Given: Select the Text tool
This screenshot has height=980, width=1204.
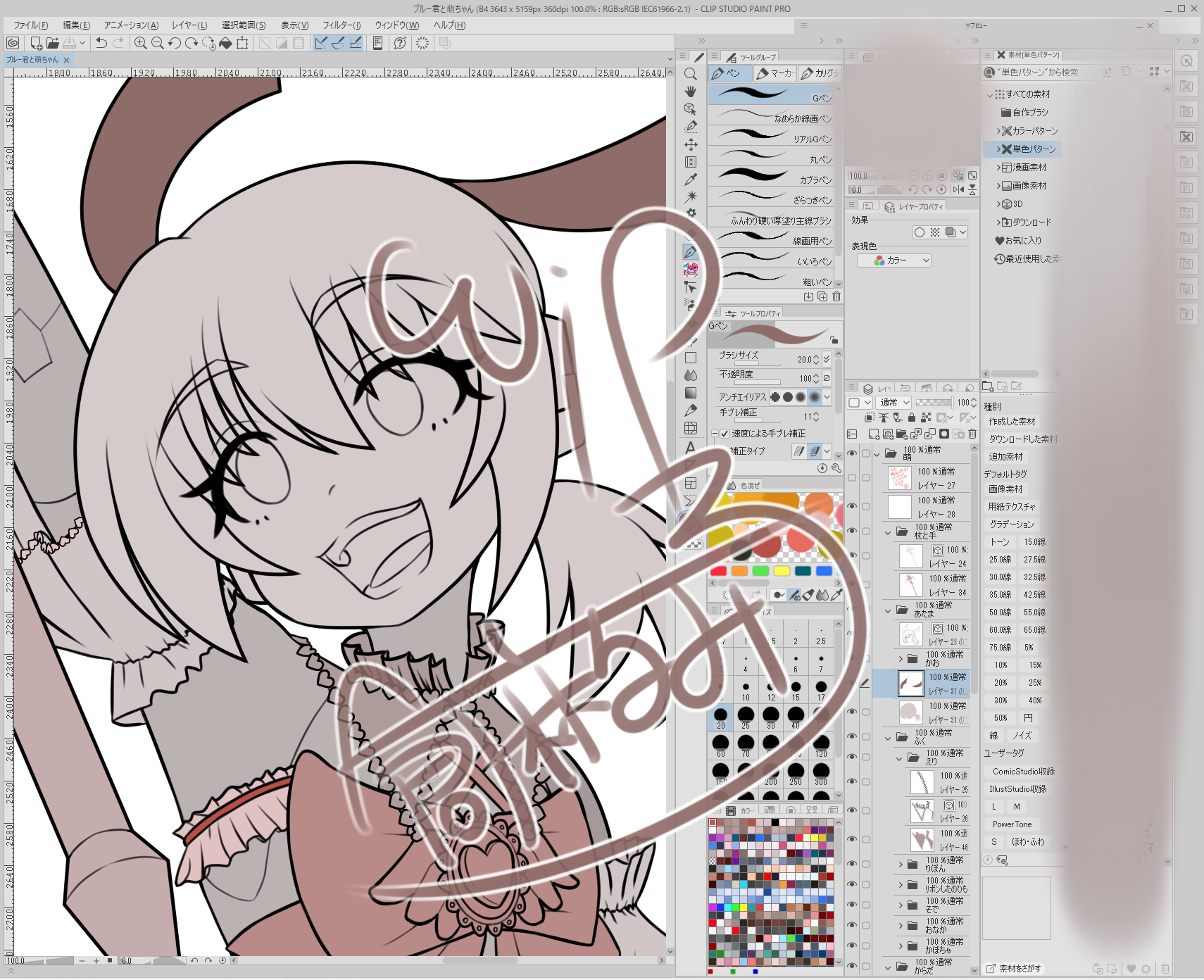Looking at the screenshot, I should point(691,447).
